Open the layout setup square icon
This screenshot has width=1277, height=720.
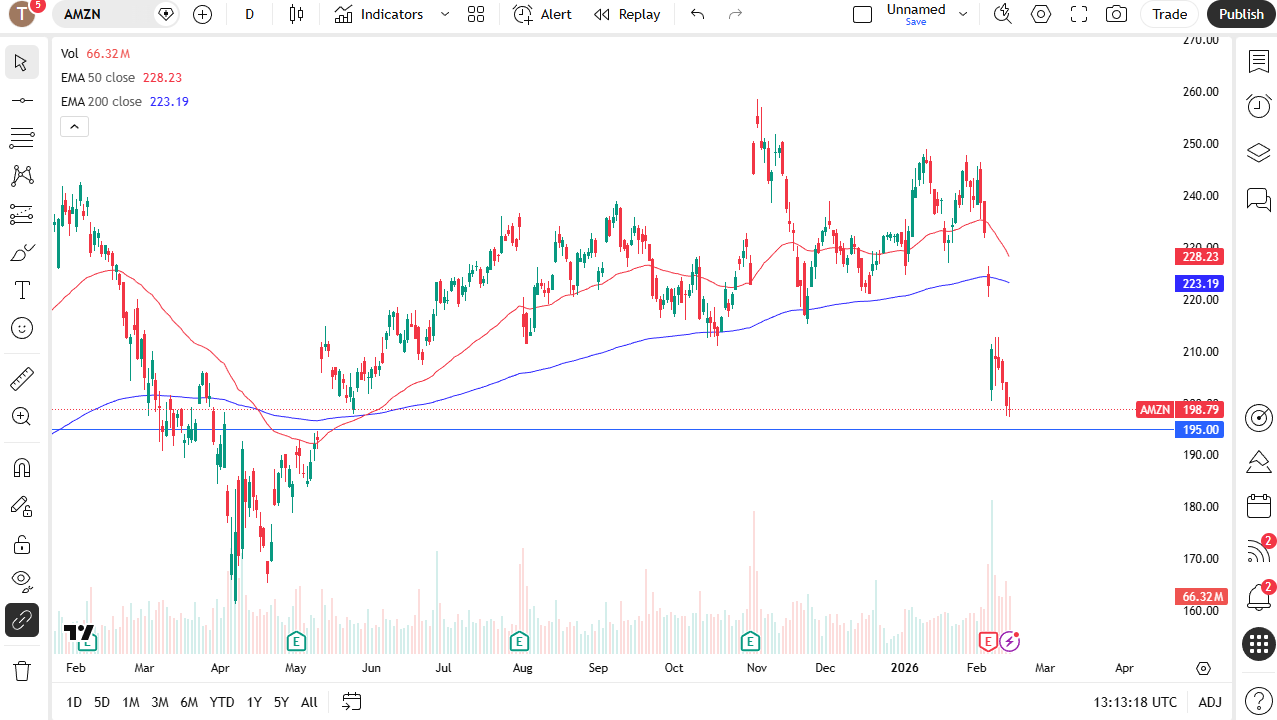[862, 14]
